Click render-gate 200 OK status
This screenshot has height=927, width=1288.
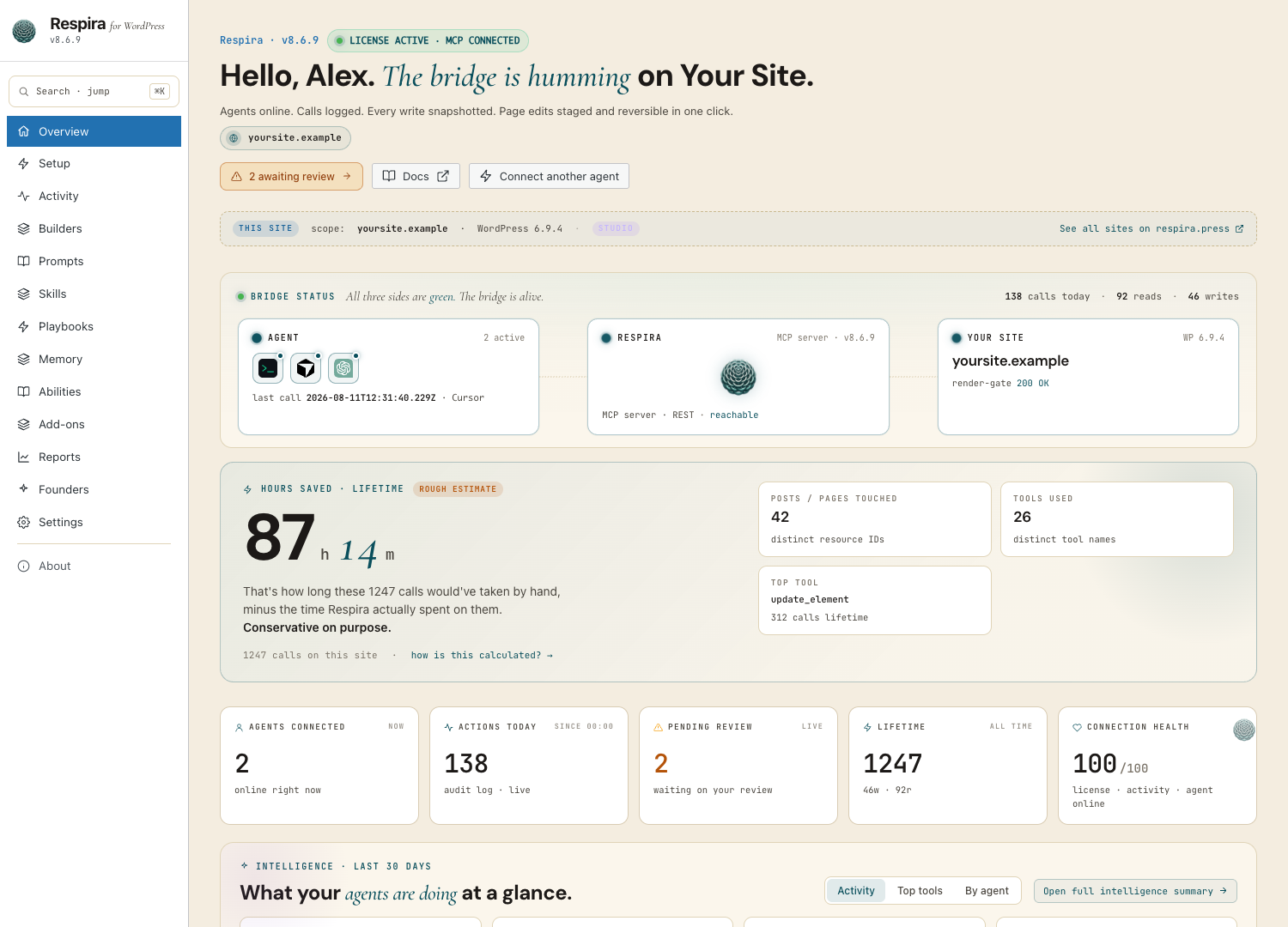click(1000, 384)
